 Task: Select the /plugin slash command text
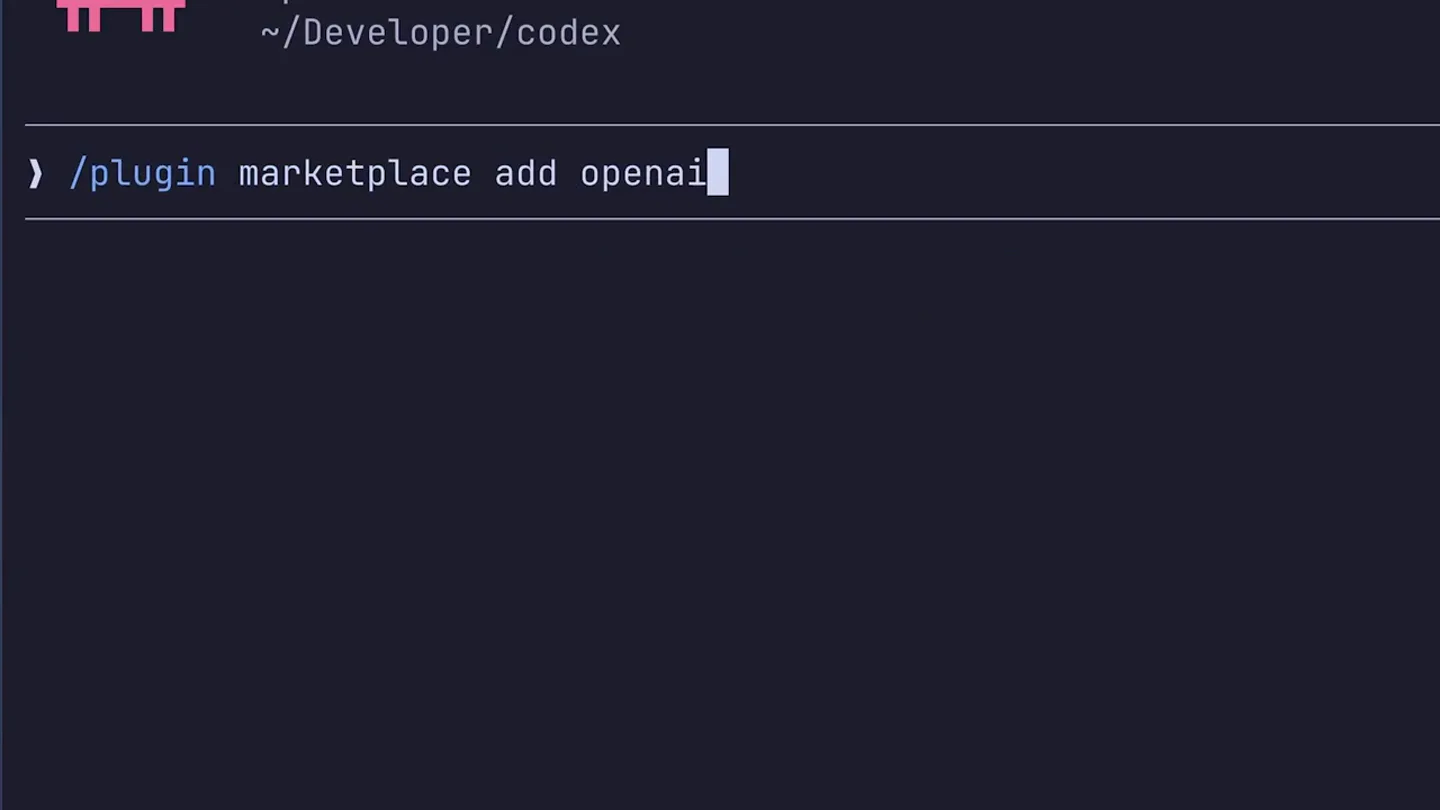[143, 173]
